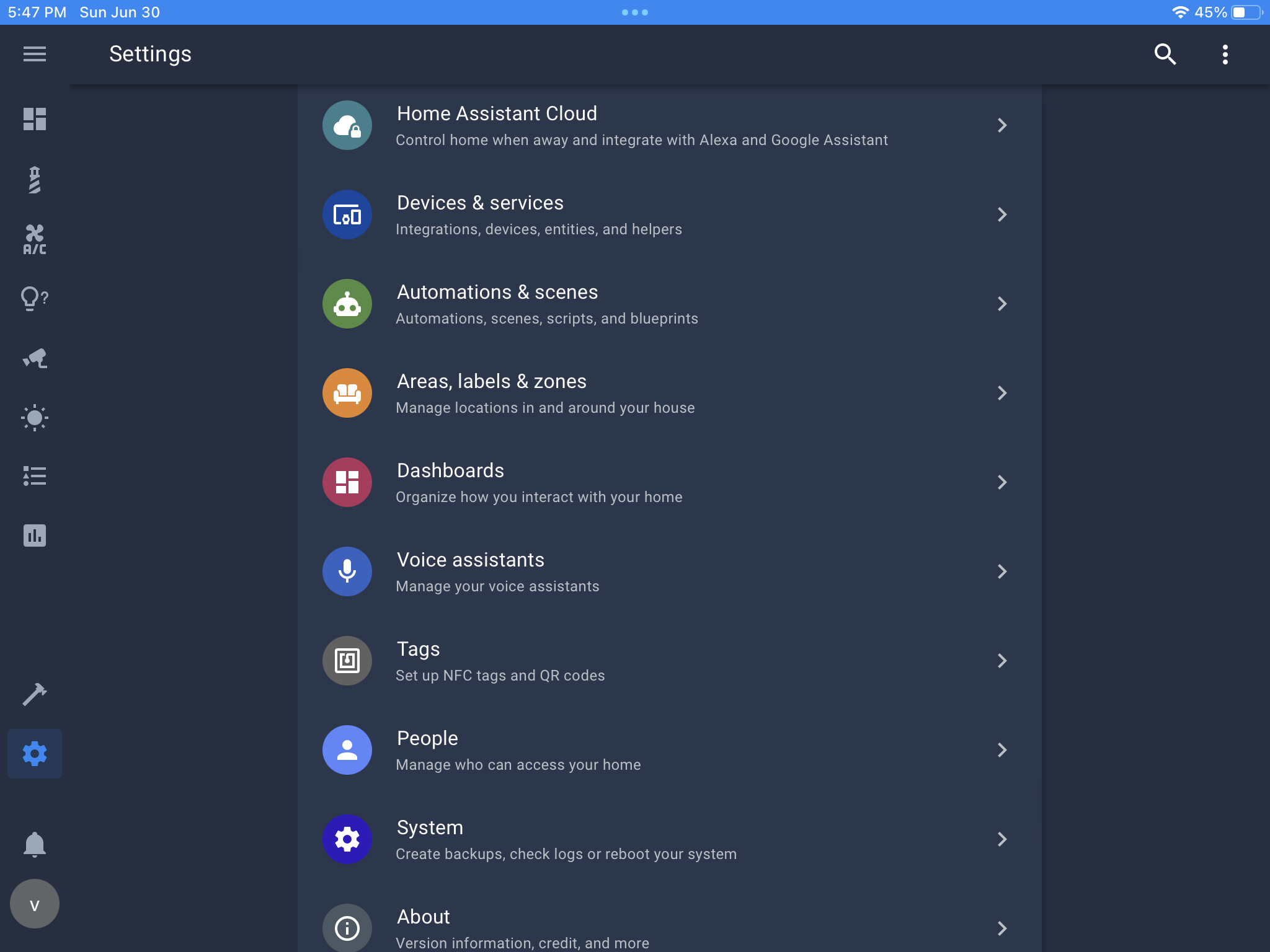Open the three-dot overflow menu

coord(1227,54)
